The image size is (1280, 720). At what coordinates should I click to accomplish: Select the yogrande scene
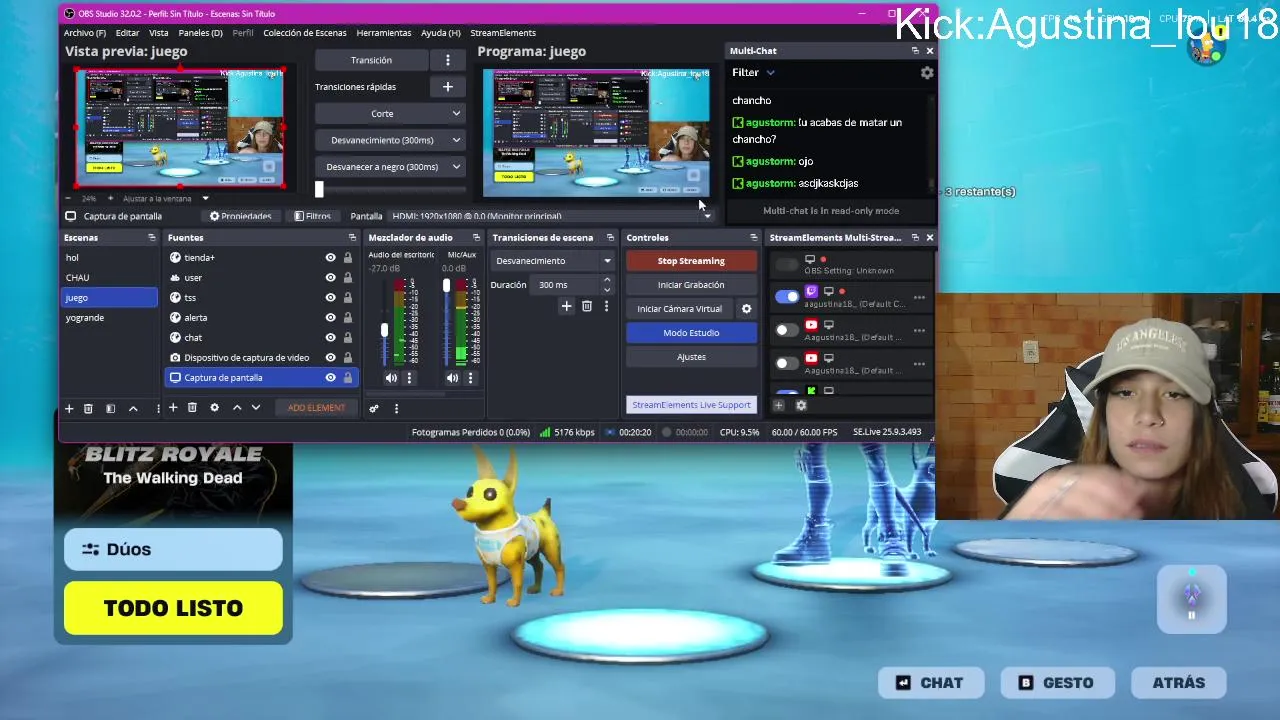coord(109,318)
